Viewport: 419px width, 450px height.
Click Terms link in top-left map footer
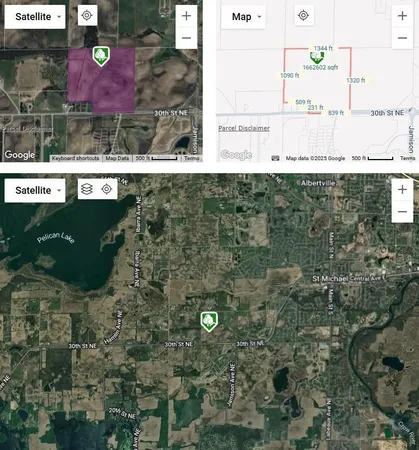tap(192, 158)
